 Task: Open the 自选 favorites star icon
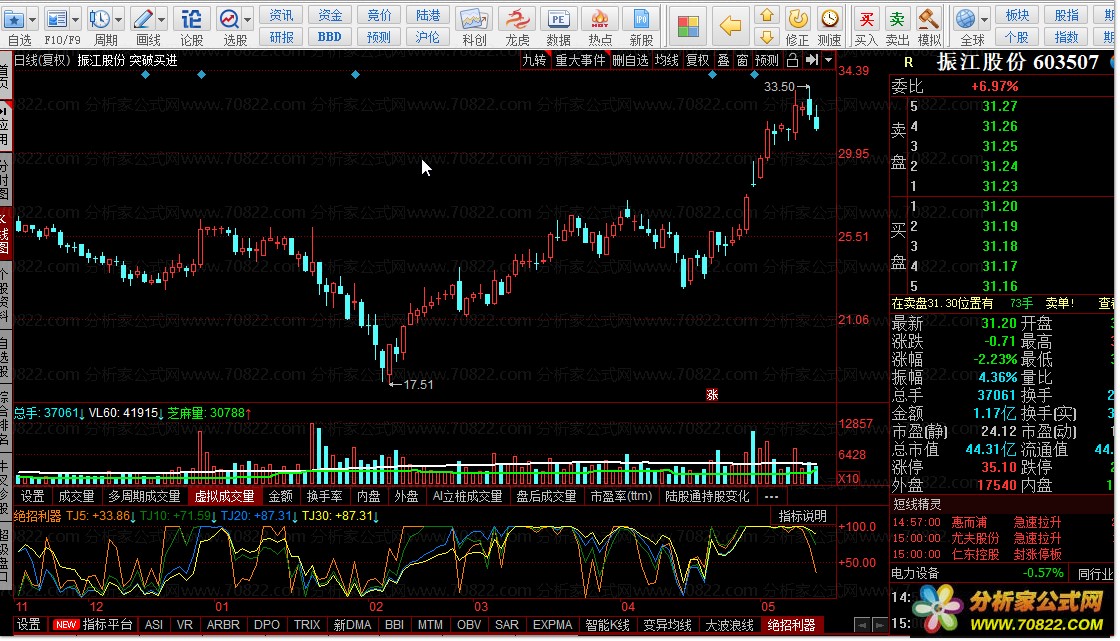pos(14,19)
